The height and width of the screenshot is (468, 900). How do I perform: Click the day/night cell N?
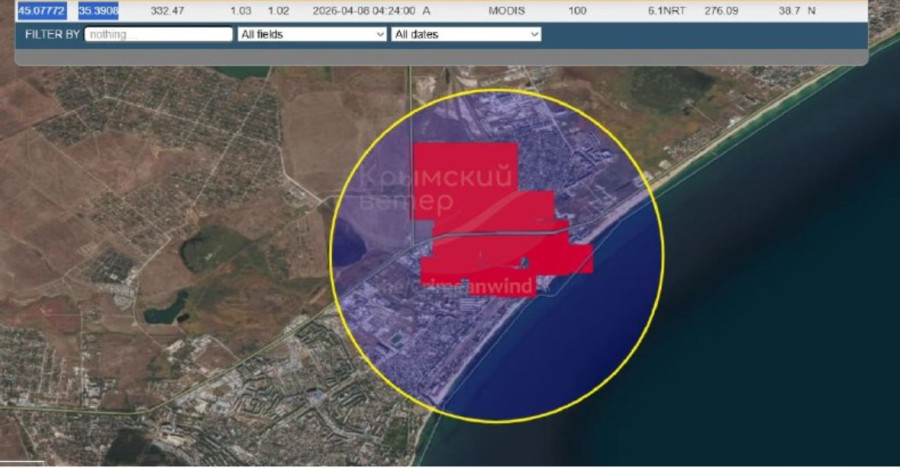click(811, 10)
